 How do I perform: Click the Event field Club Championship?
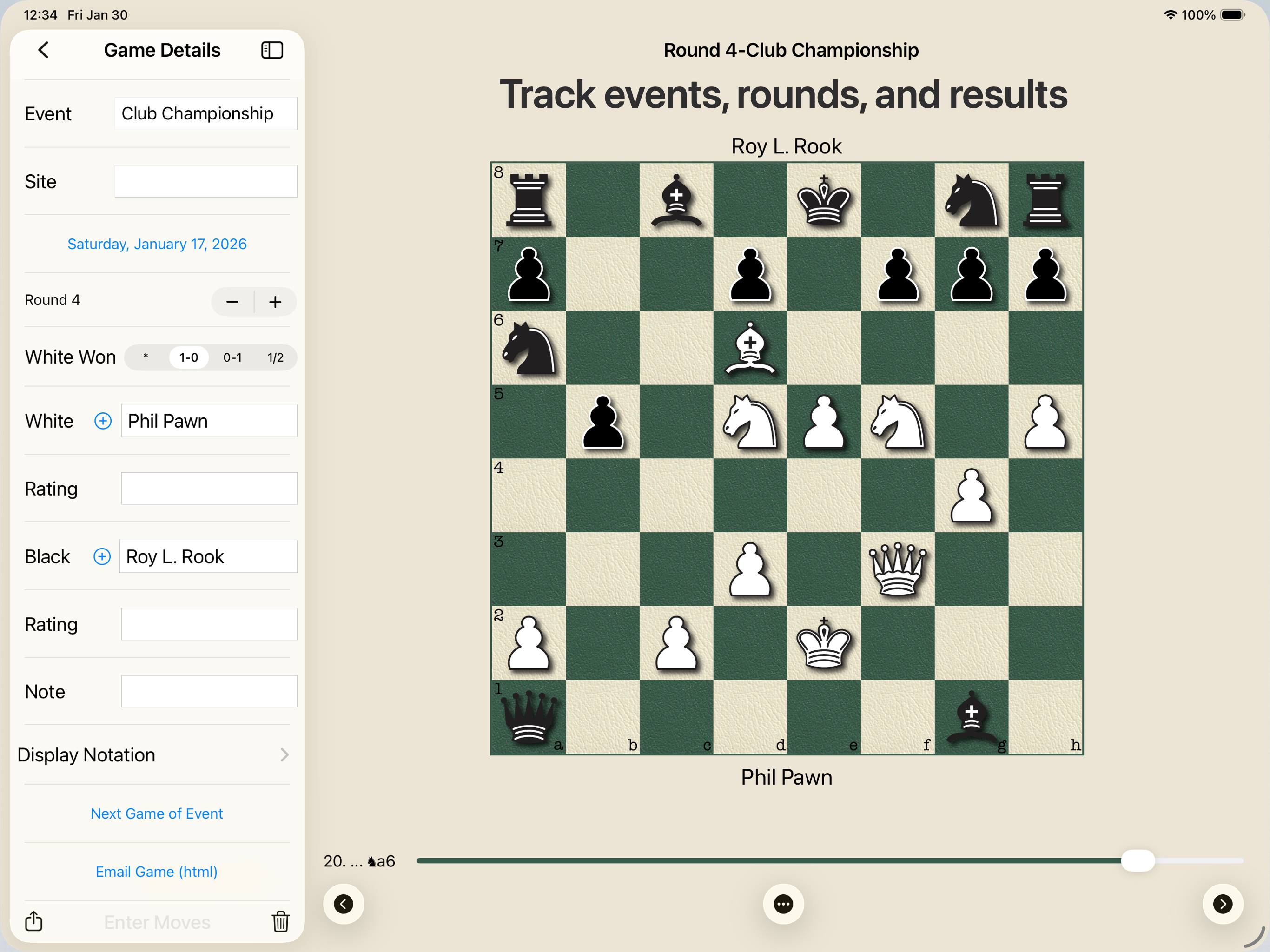click(206, 113)
